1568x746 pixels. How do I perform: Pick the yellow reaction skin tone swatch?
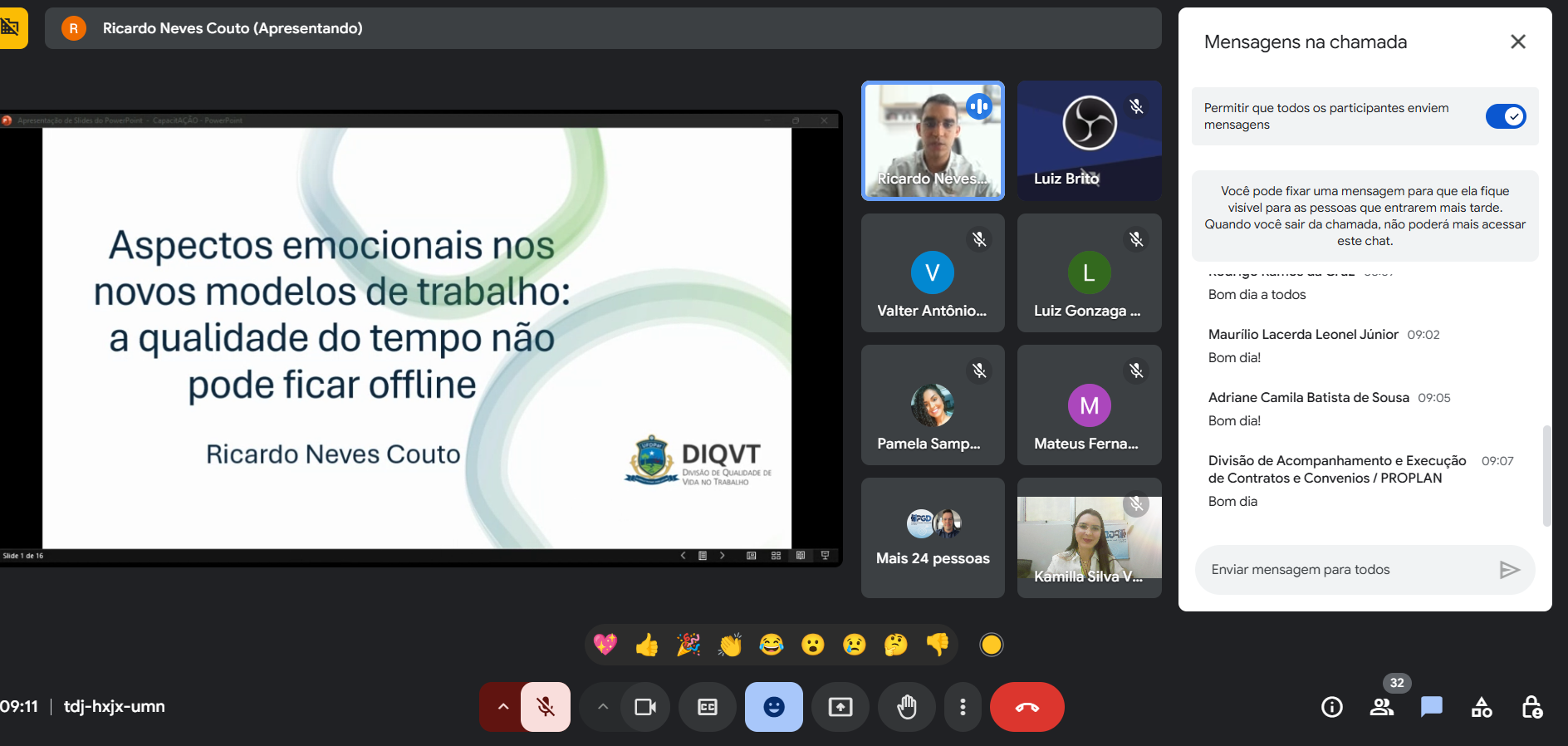pyautogui.click(x=991, y=645)
